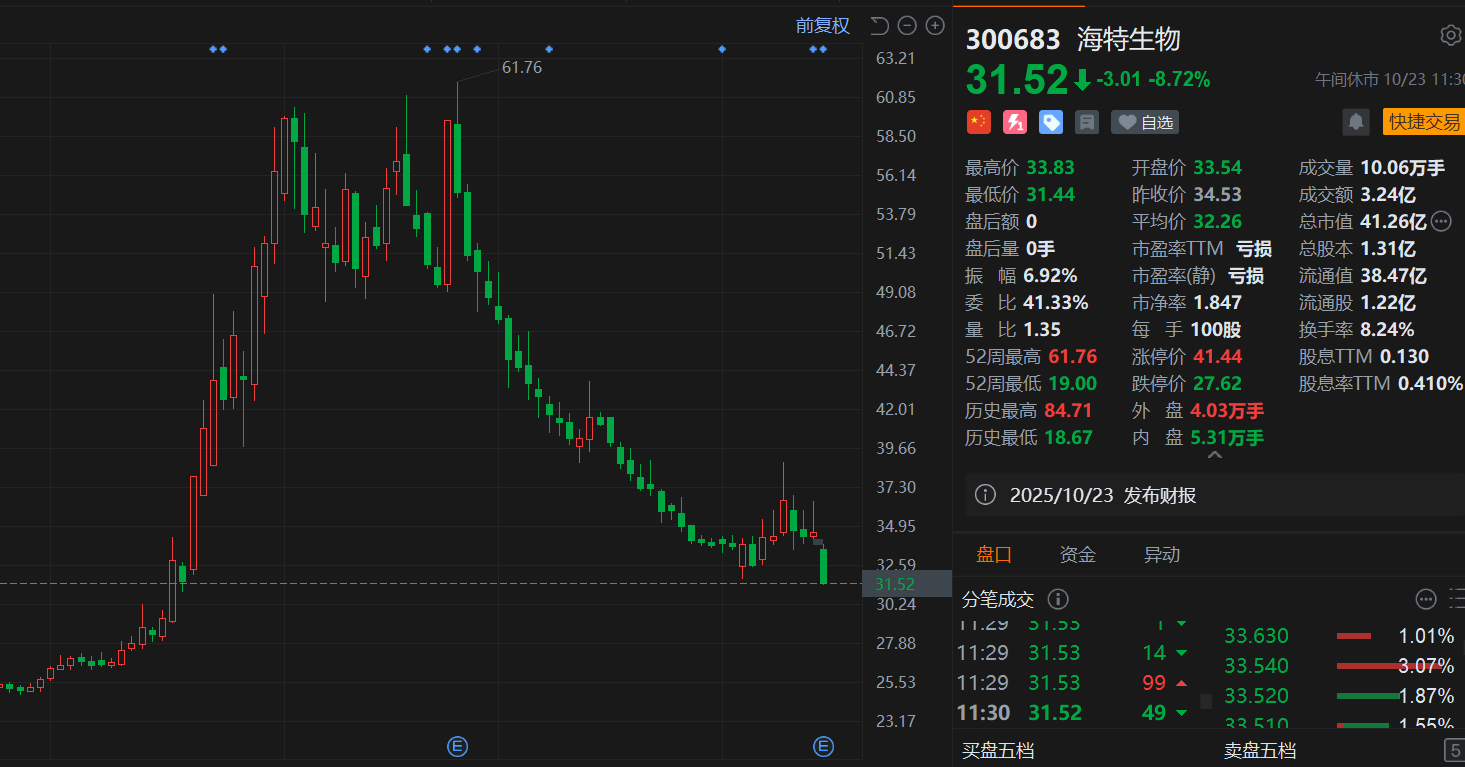Open the more menu in 分笔成交 header

pos(1426,599)
